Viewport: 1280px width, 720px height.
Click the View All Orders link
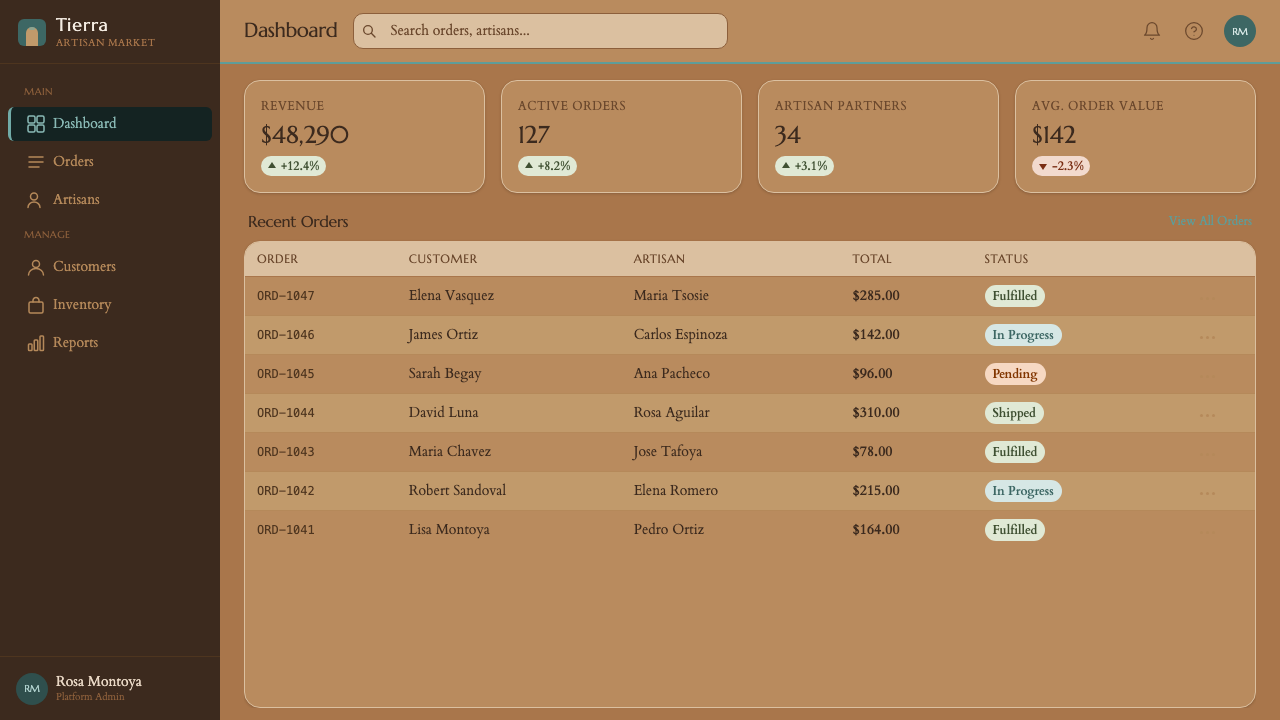pos(1210,221)
